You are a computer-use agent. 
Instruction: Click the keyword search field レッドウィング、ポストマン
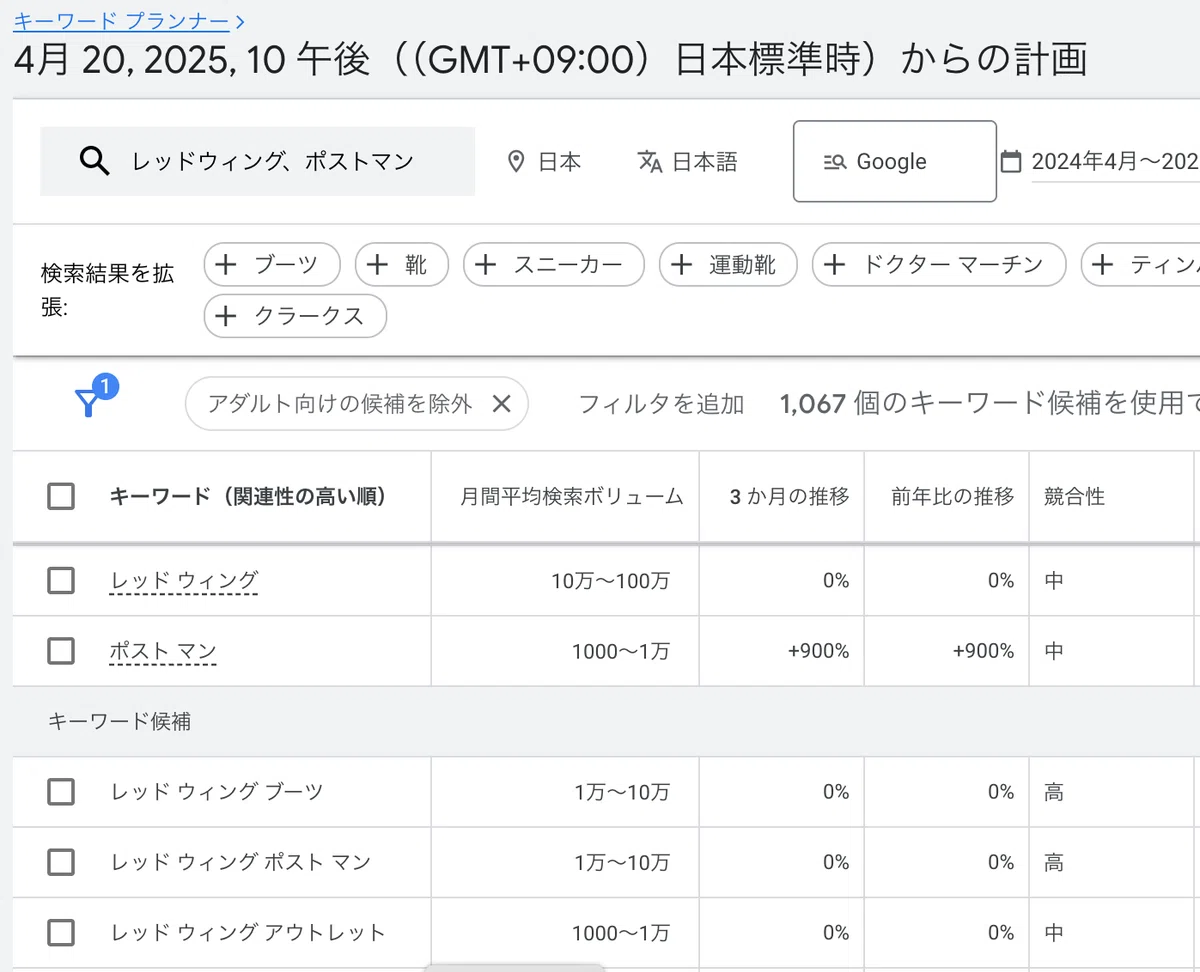[257, 161]
